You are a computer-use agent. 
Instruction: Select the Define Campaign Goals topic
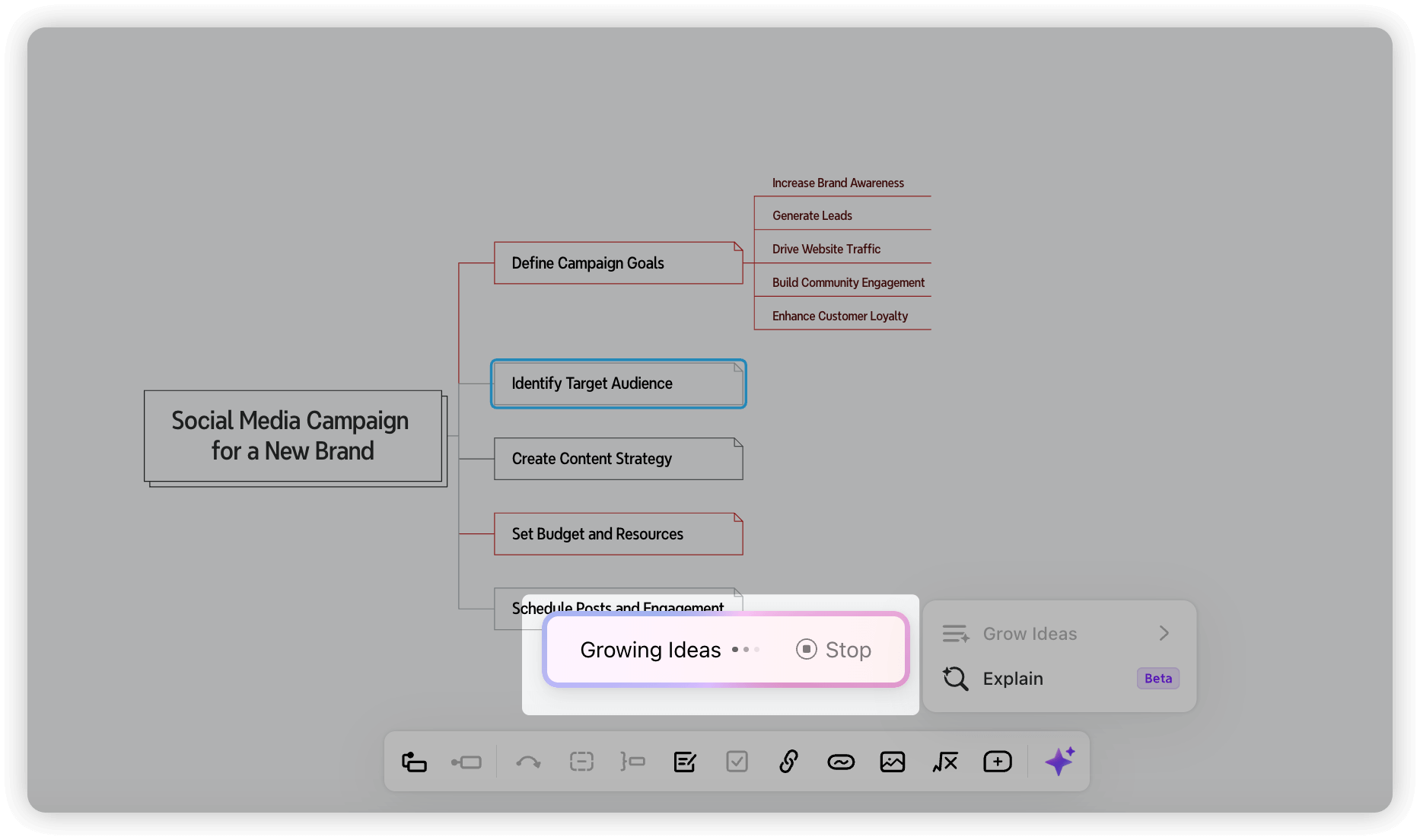[x=618, y=263]
